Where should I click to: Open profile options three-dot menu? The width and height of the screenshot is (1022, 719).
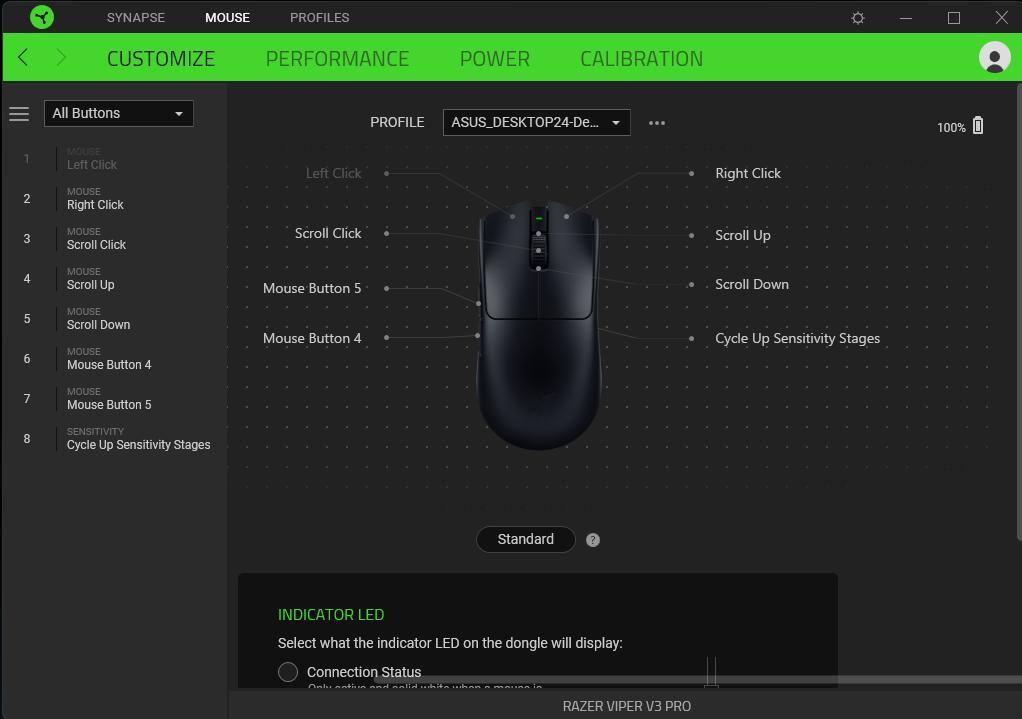point(657,123)
